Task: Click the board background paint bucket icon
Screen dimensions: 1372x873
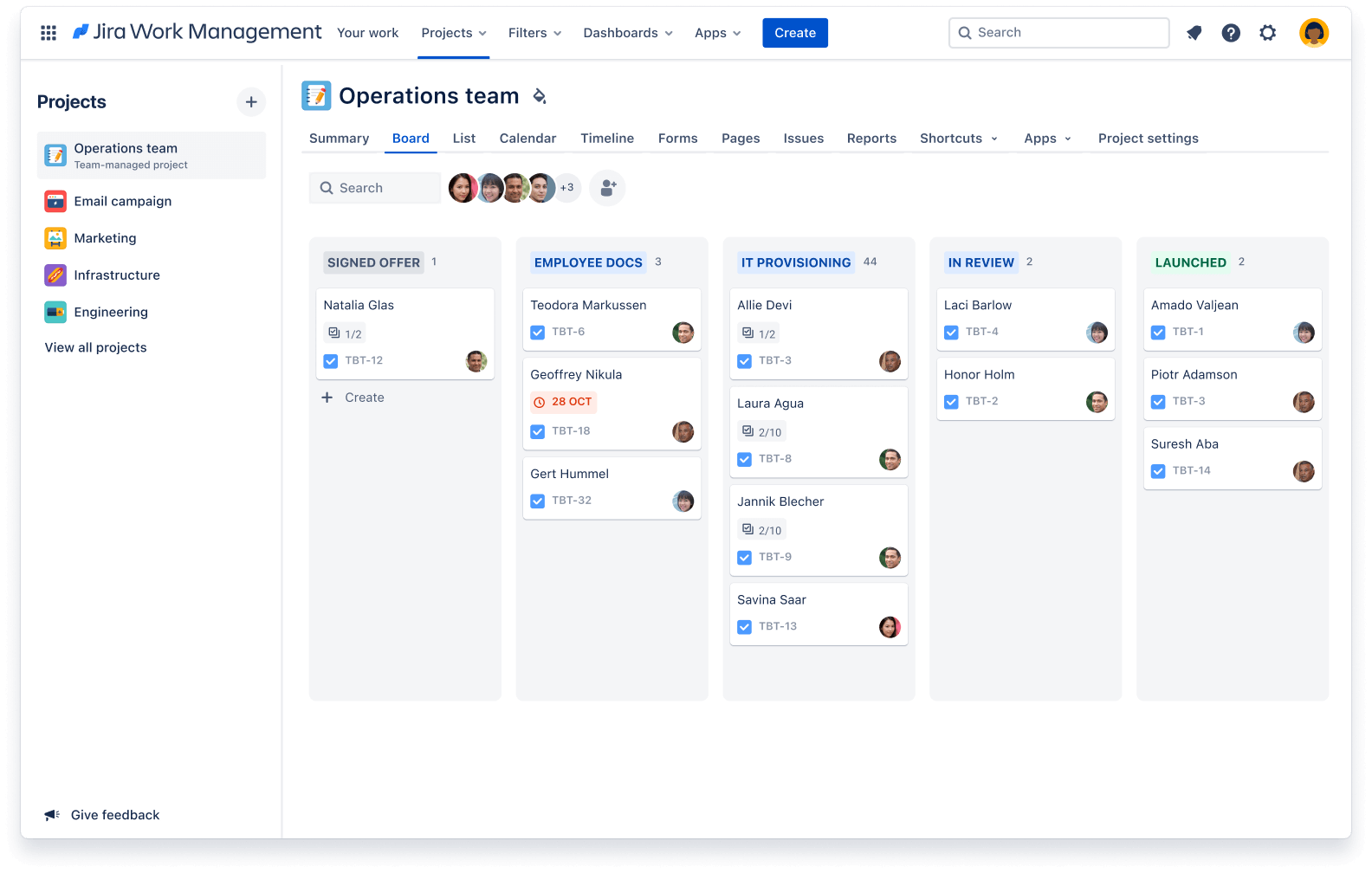Action: 539,96
